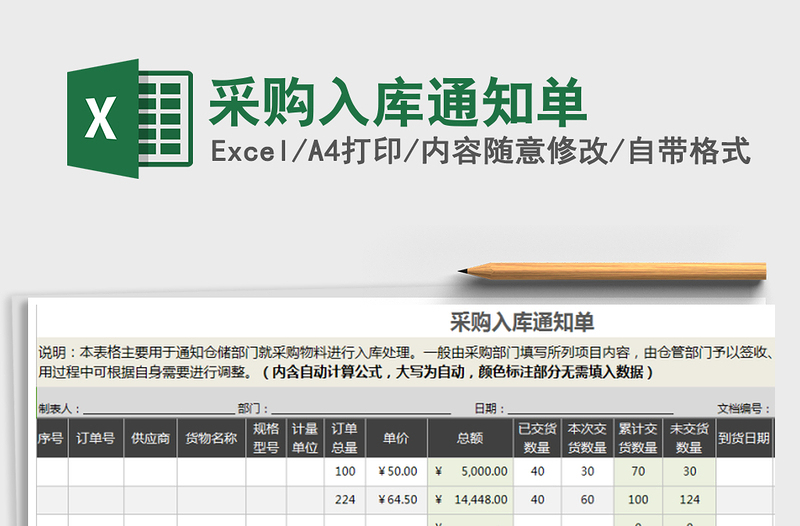Select the 未交货数量 column header
Screen dimensions: 800x526
(689, 438)
